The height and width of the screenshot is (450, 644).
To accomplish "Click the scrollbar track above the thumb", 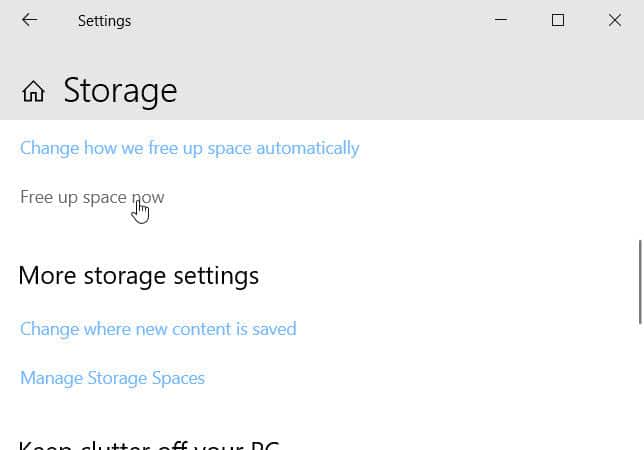I will pyautogui.click(x=640, y=181).
